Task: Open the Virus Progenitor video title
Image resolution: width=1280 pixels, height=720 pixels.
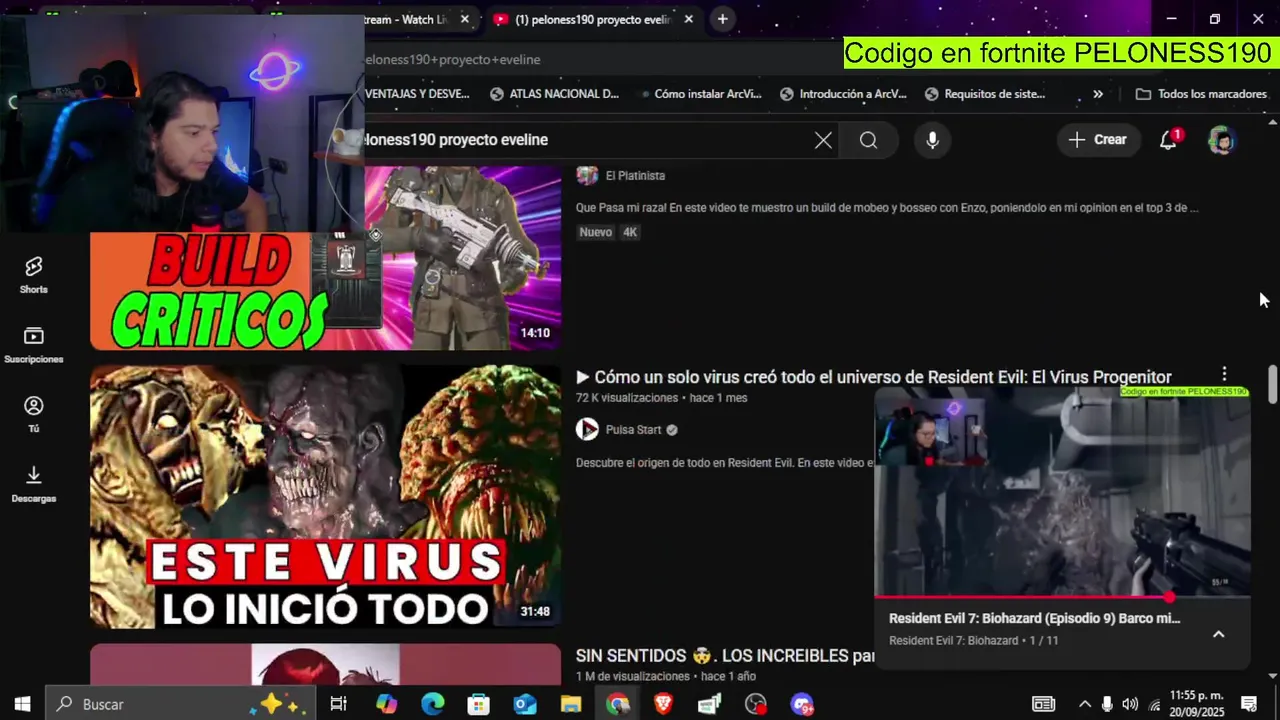Action: [x=874, y=377]
